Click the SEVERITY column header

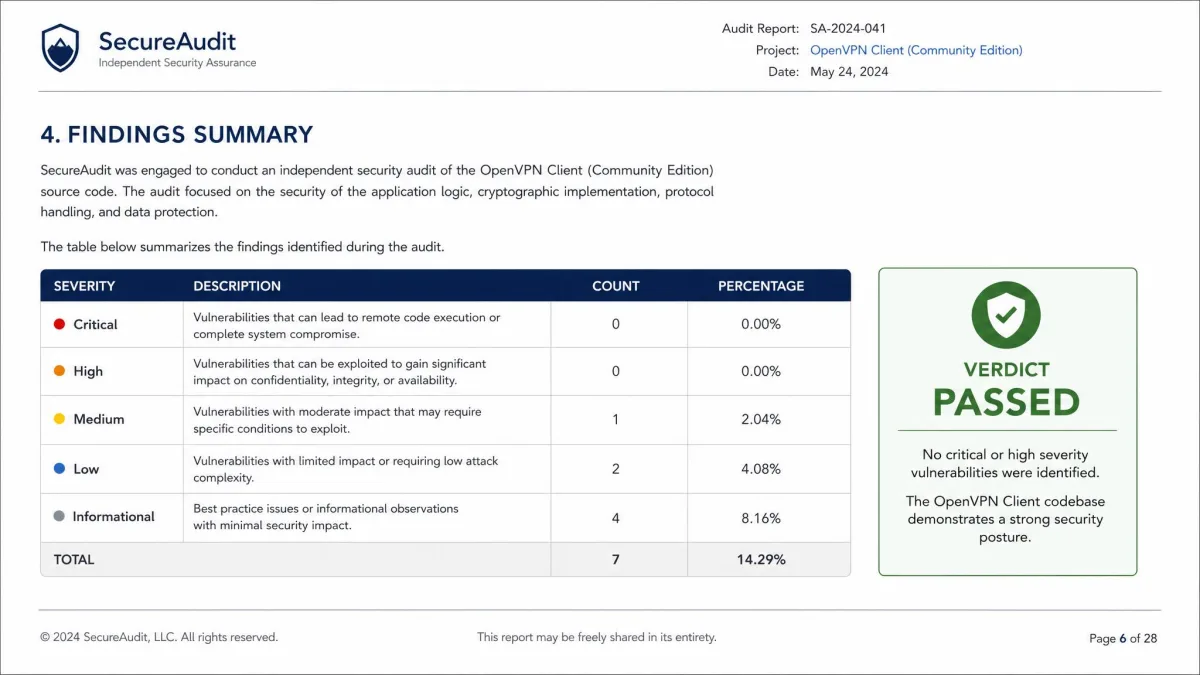click(84, 286)
